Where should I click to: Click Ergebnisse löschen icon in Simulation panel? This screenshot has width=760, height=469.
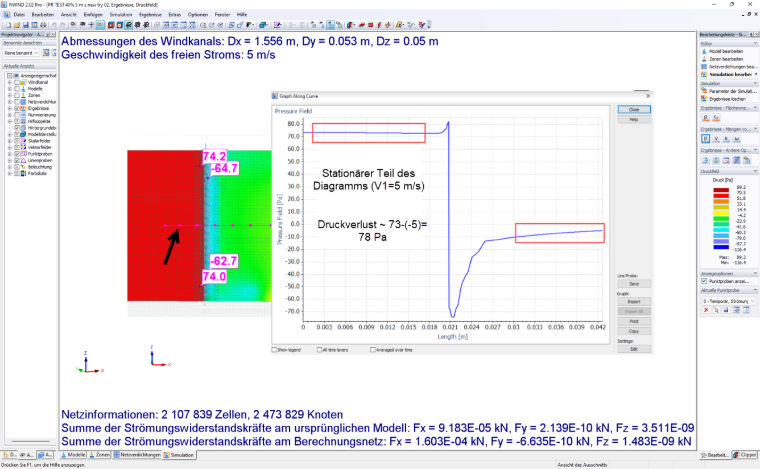[704, 98]
